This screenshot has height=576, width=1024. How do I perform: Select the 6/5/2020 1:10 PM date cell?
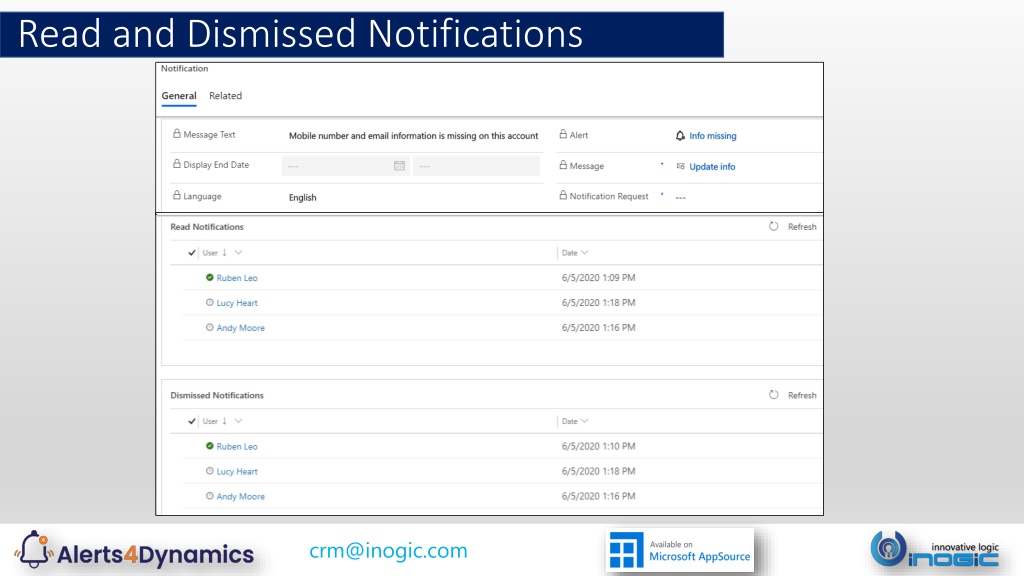[598, 446]
